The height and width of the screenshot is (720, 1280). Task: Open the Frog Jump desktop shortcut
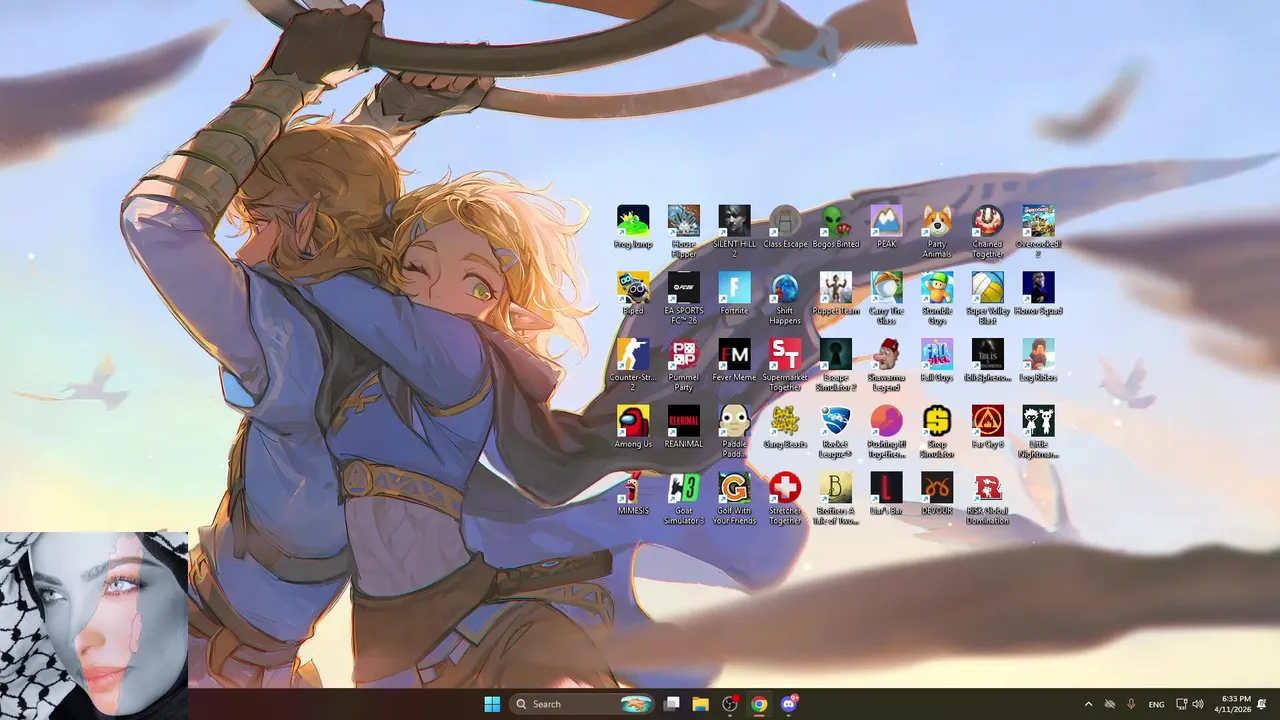[633, 228]
